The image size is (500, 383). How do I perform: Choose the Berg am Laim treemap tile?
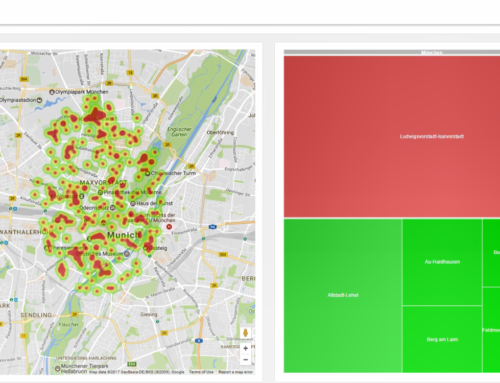[442, 339]
